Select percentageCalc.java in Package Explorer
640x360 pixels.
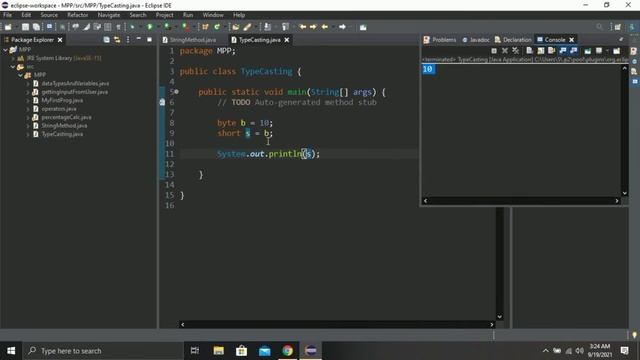pos(67,117)
